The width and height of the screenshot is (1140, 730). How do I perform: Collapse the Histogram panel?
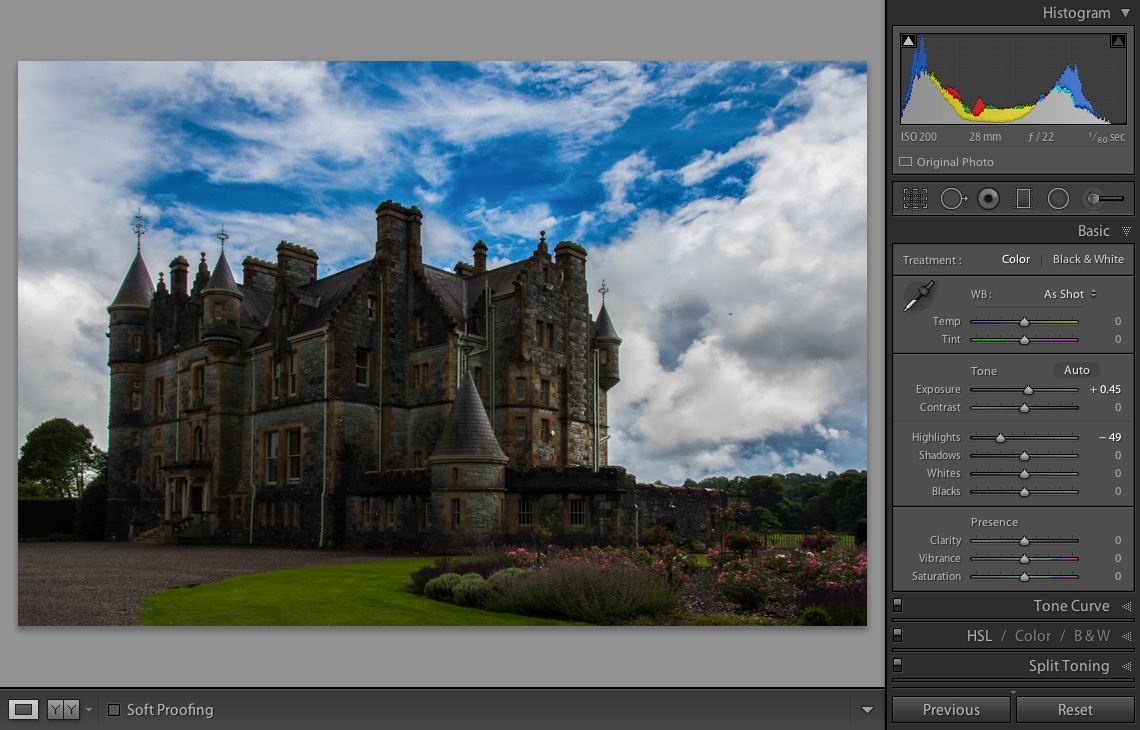1125,12
